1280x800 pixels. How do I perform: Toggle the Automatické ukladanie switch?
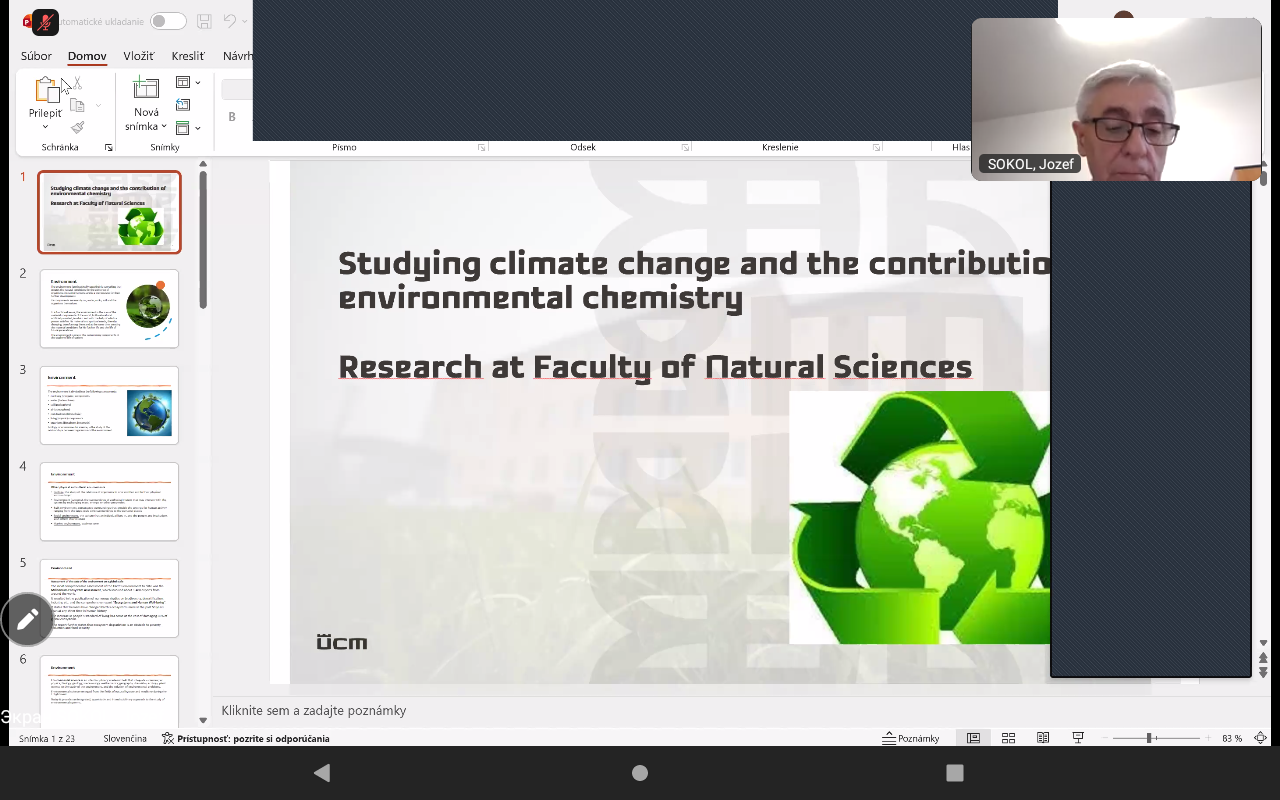pyautogui.click(x=168, y=21)
